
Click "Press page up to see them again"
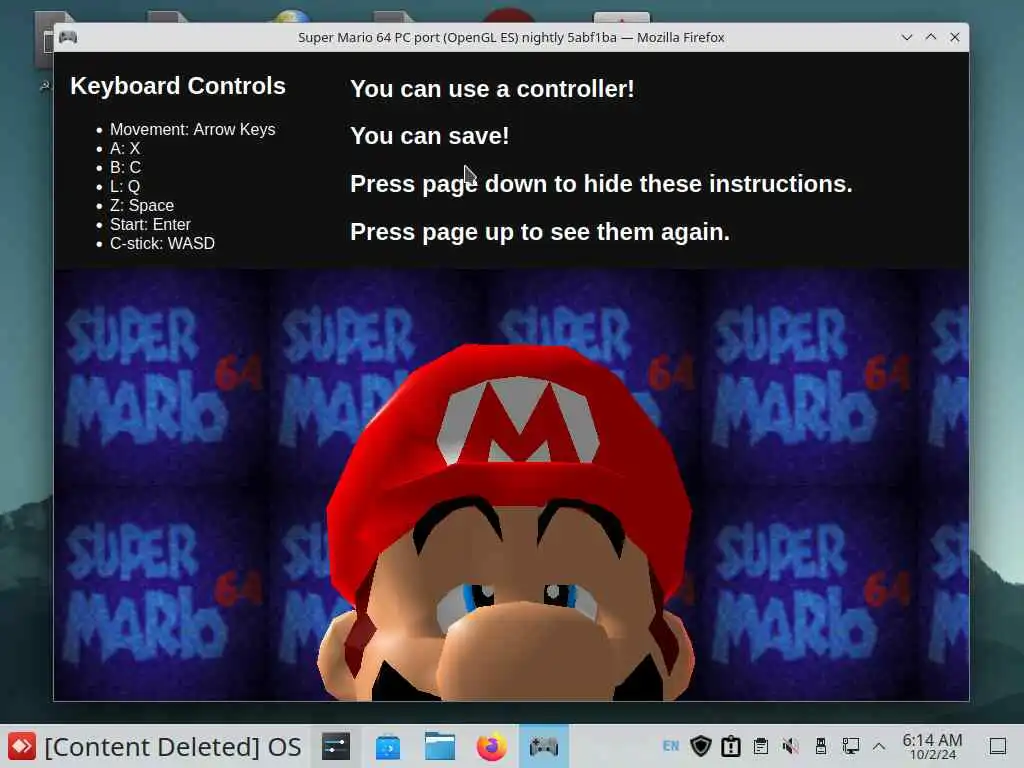[540, 232]
